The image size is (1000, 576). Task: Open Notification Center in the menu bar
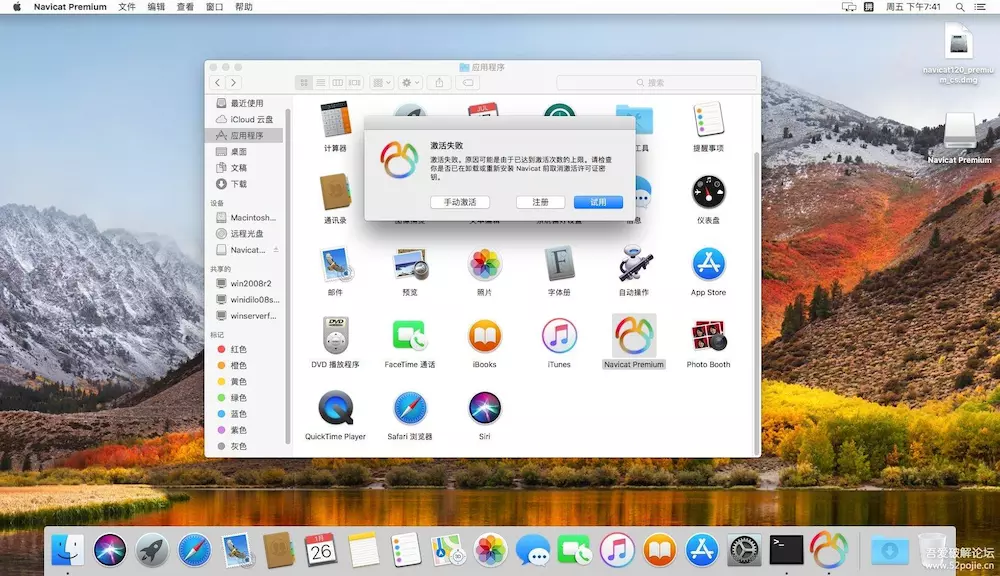point(980,7)
